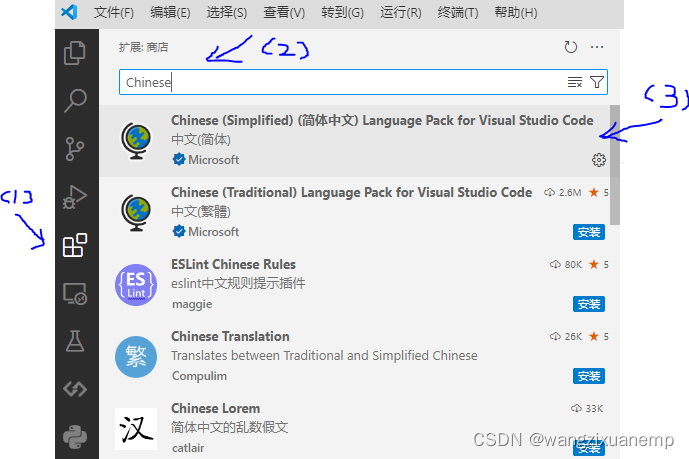Select Chinese Translation extension title

coord(230,336)
